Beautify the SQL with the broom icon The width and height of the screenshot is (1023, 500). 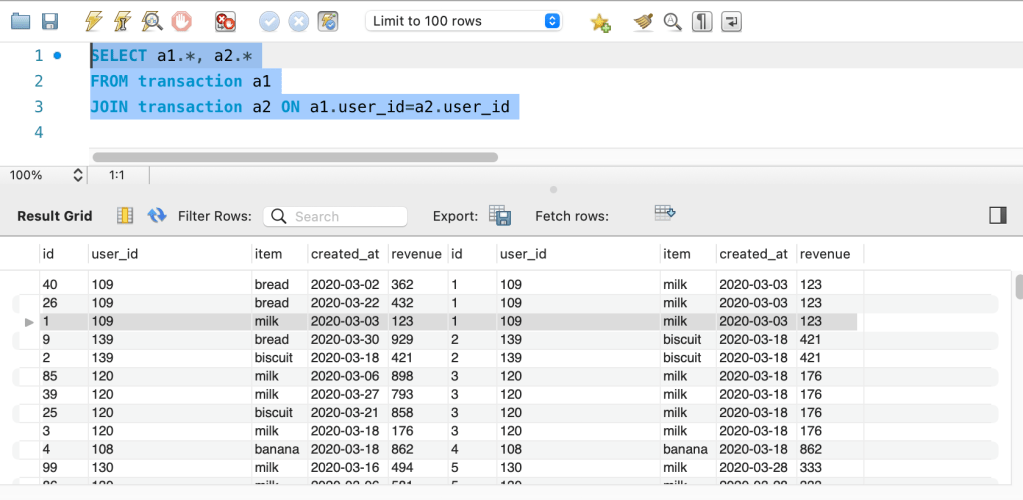pos(643,21)
